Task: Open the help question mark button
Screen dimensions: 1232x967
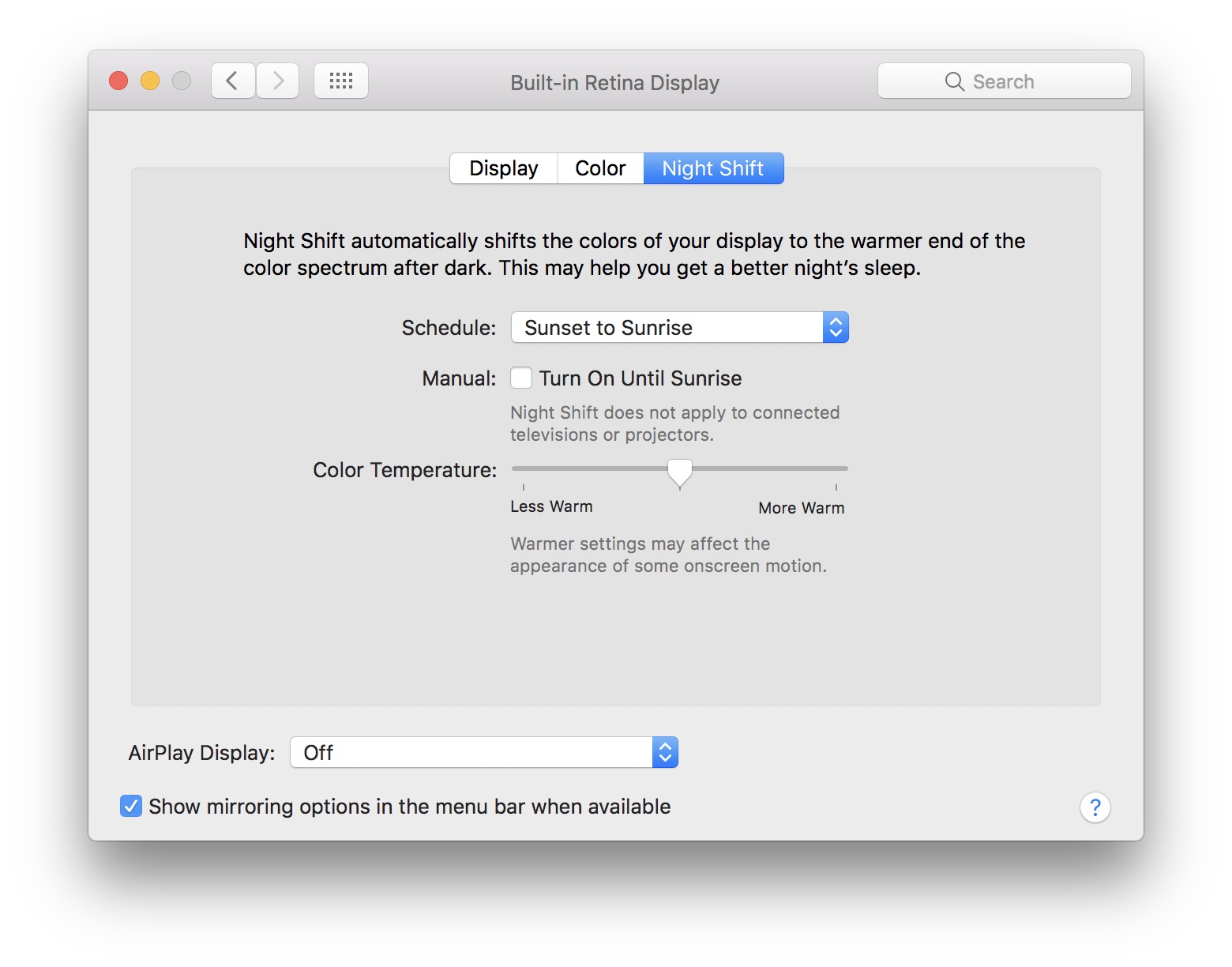Action: [x=1095, y=807]
